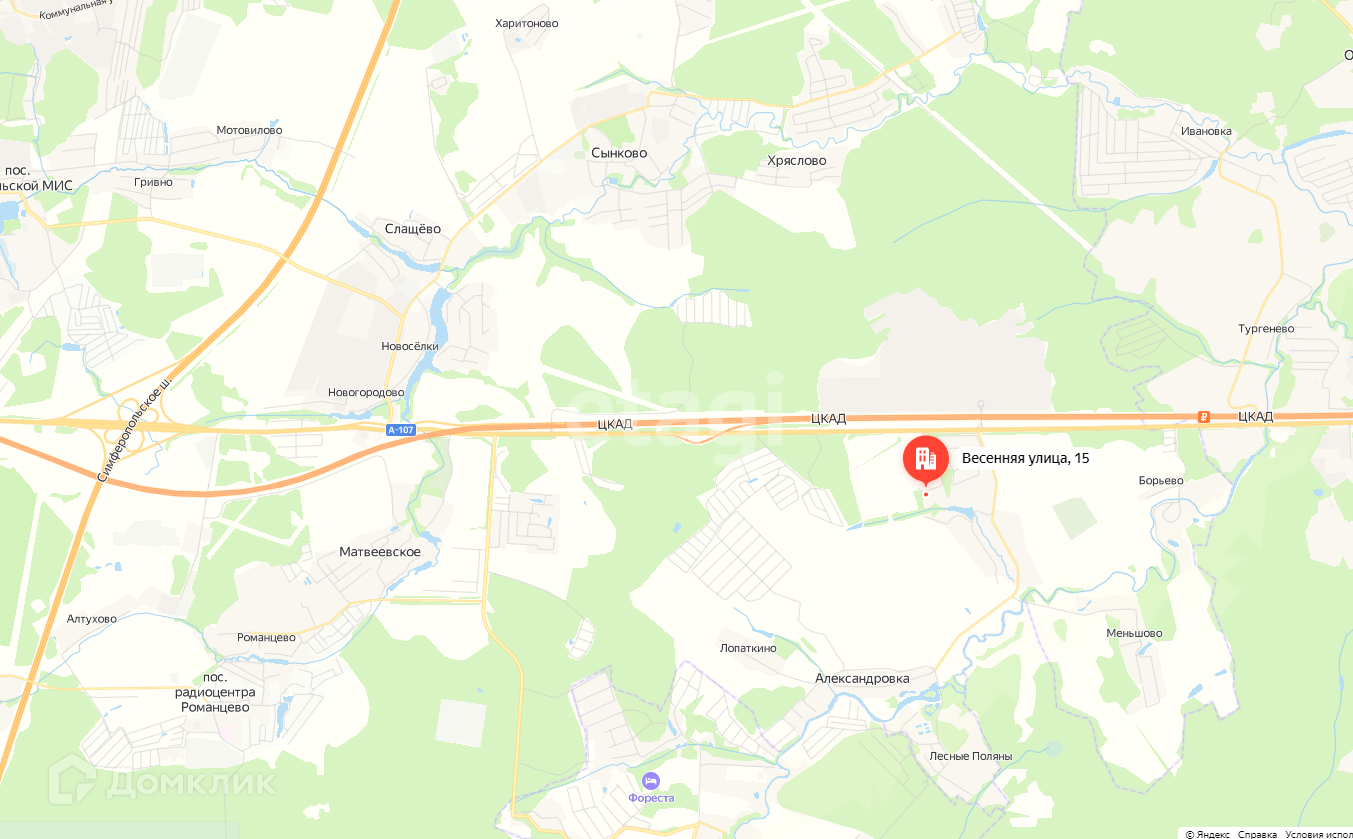This screenshot has width=1353, height=839.
Task: Click the Тургенево place label
Action: pyautogui.click(x=1266, y=328)
